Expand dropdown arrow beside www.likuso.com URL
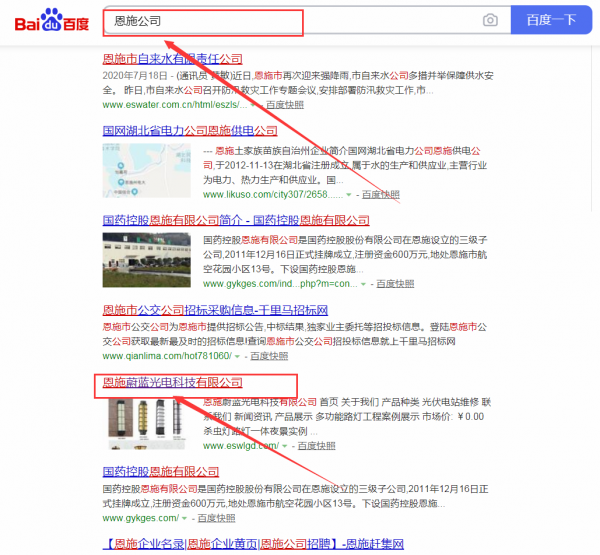 coord(348,196)
